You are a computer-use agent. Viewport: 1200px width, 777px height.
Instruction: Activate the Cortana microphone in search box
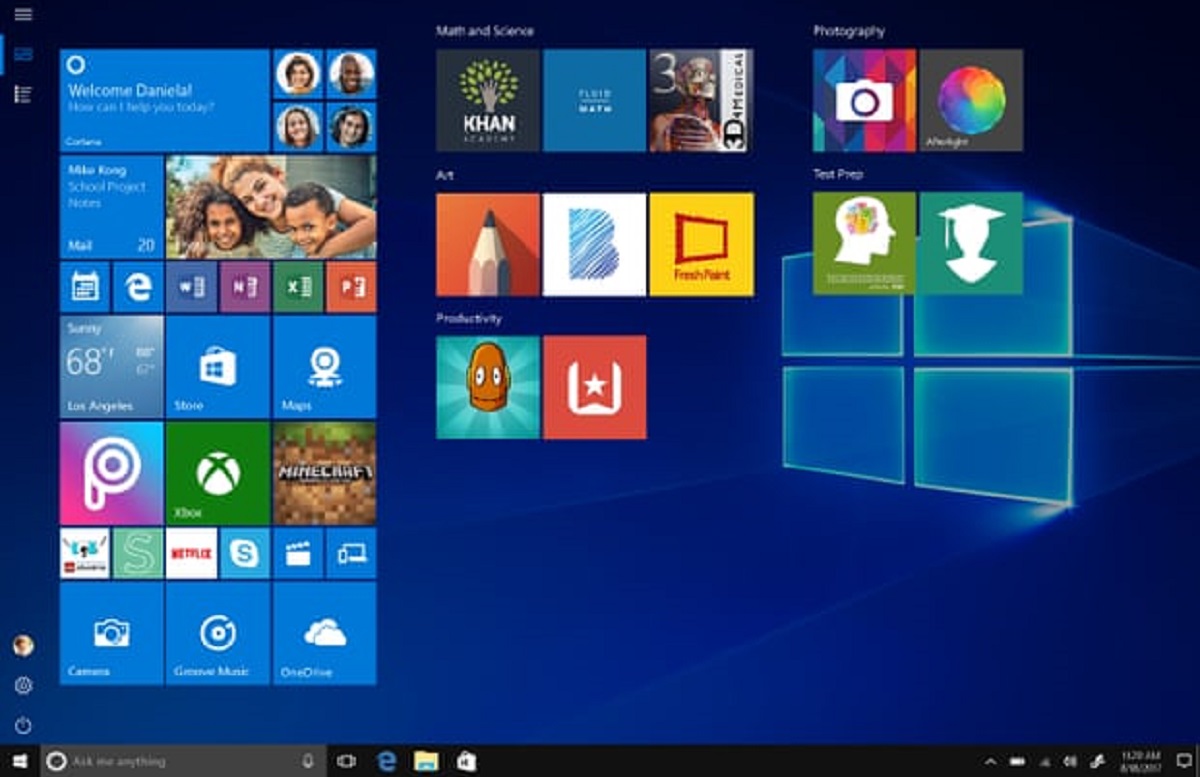coord(308,761)
